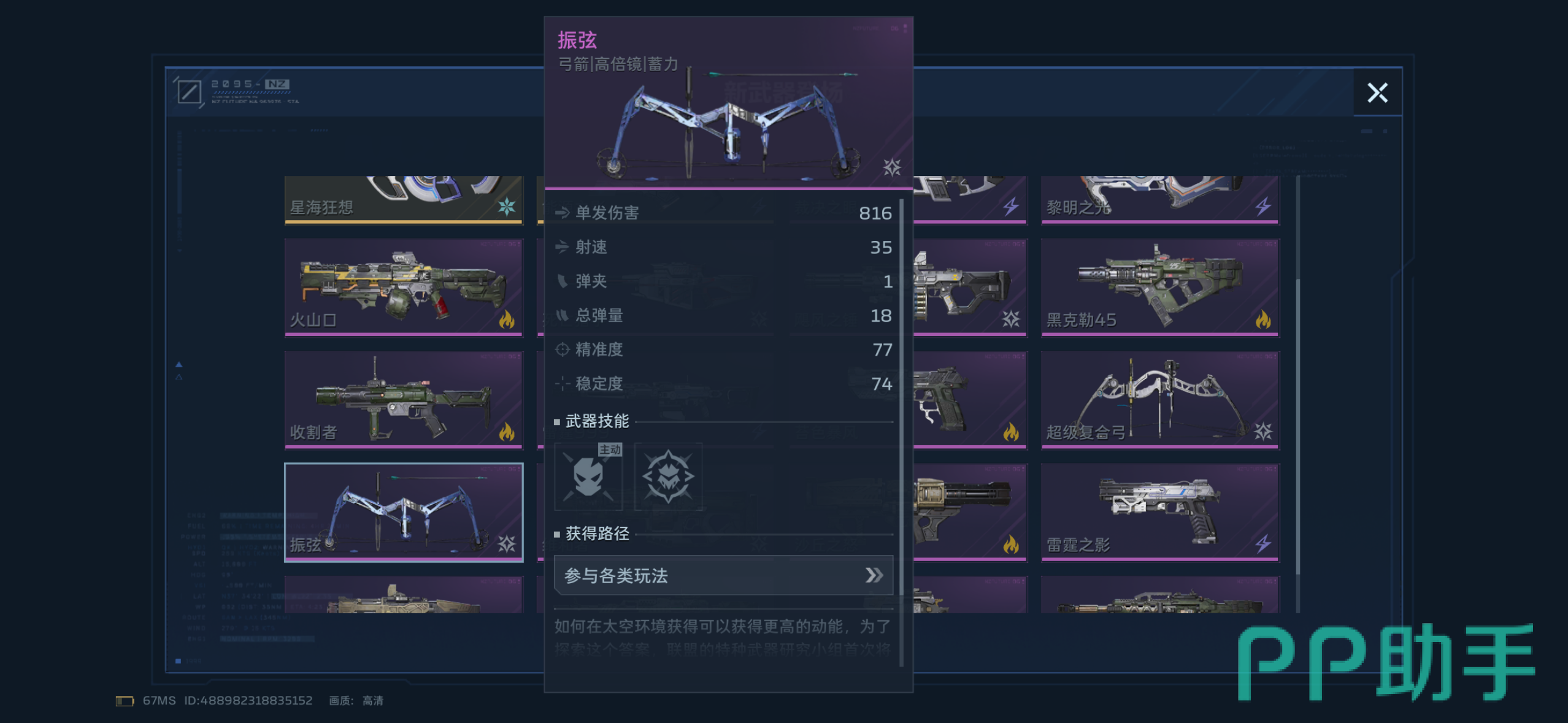Click the detail panel scrollbar
This screenshot has width=1568, height=723.
901,429
